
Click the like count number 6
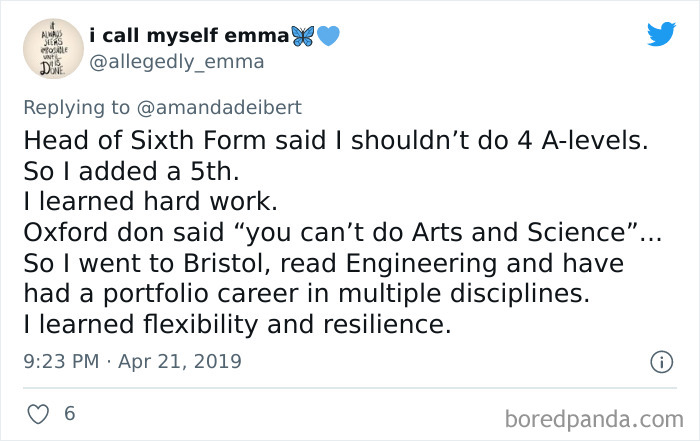pos(70,412)
